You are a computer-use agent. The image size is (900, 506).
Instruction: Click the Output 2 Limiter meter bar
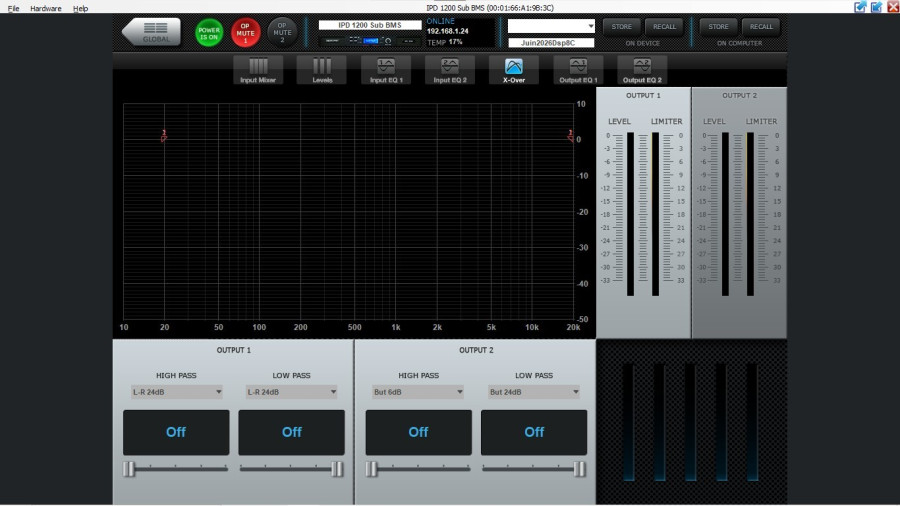[750, 214]
